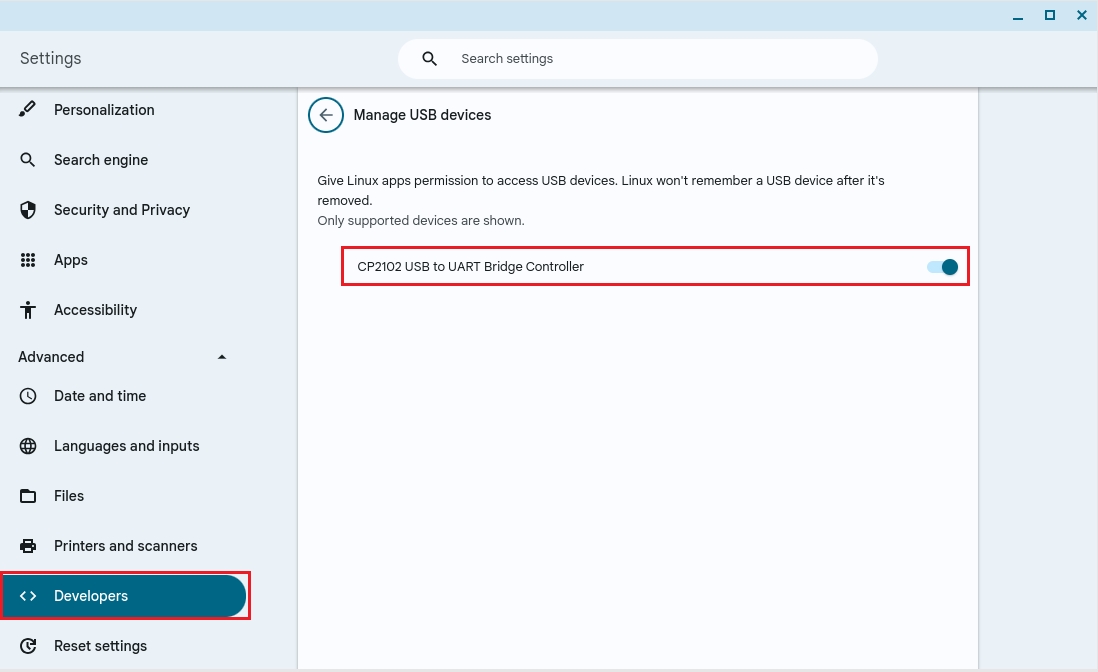Click the Date and time clock icon
This screenshot has width=1098, height=672.
click(x=28, y=396)
